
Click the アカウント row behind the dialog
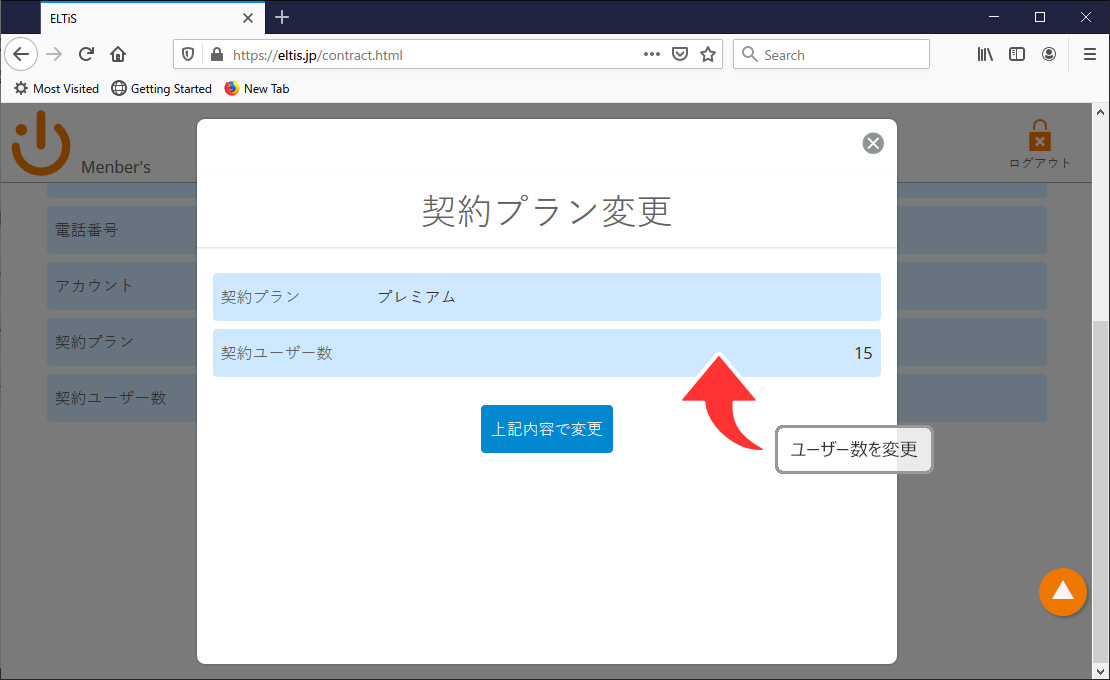[x=122, y=286]
